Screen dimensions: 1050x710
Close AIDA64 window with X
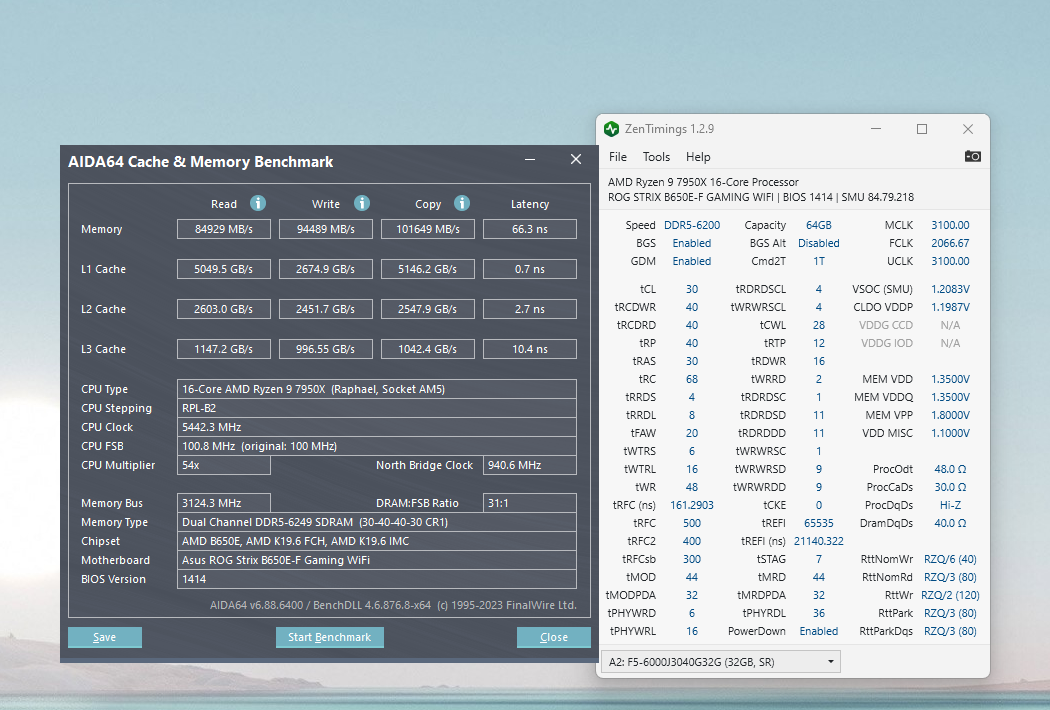576,159
